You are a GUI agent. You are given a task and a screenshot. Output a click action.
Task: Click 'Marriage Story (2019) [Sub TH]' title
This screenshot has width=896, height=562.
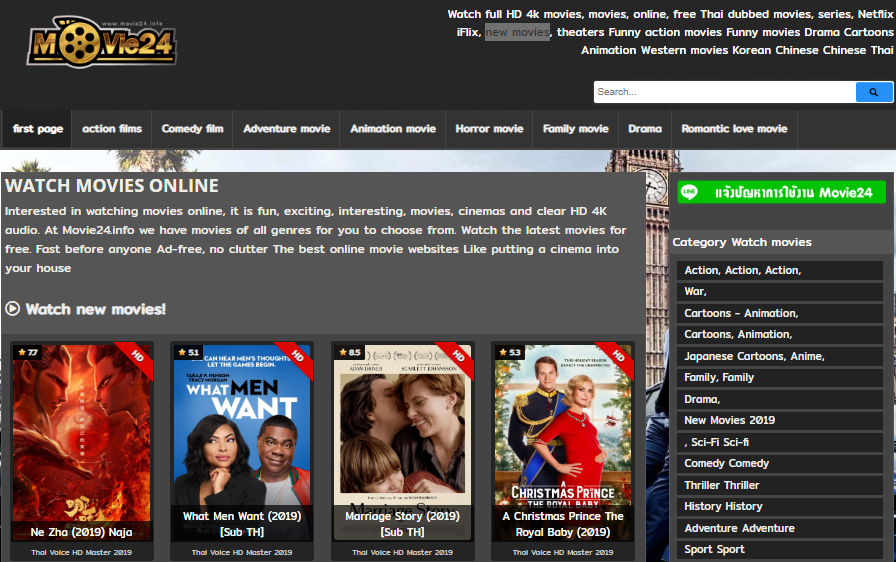click(403, 524)
